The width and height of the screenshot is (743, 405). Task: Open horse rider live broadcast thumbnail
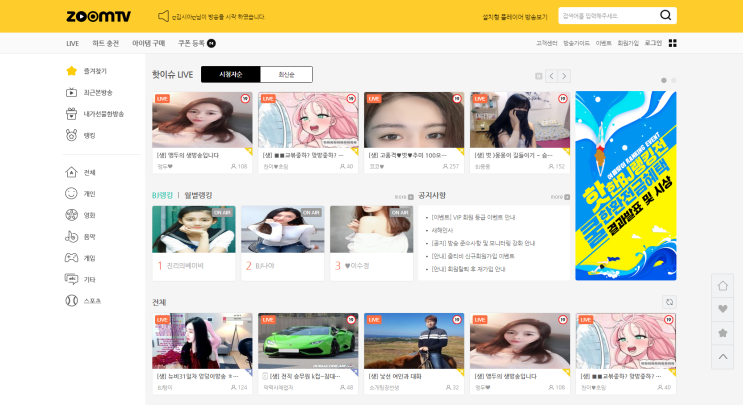click(414, 341)
